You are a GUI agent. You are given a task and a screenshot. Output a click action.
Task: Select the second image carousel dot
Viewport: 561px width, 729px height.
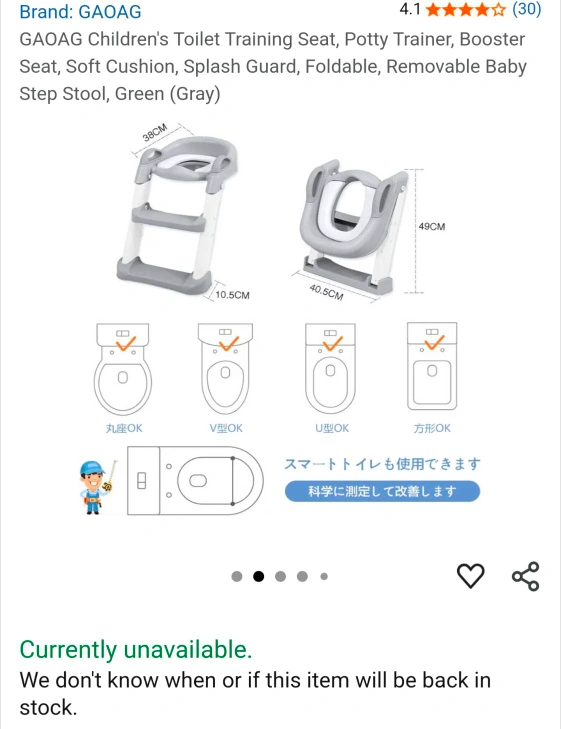tap(258, 577)
